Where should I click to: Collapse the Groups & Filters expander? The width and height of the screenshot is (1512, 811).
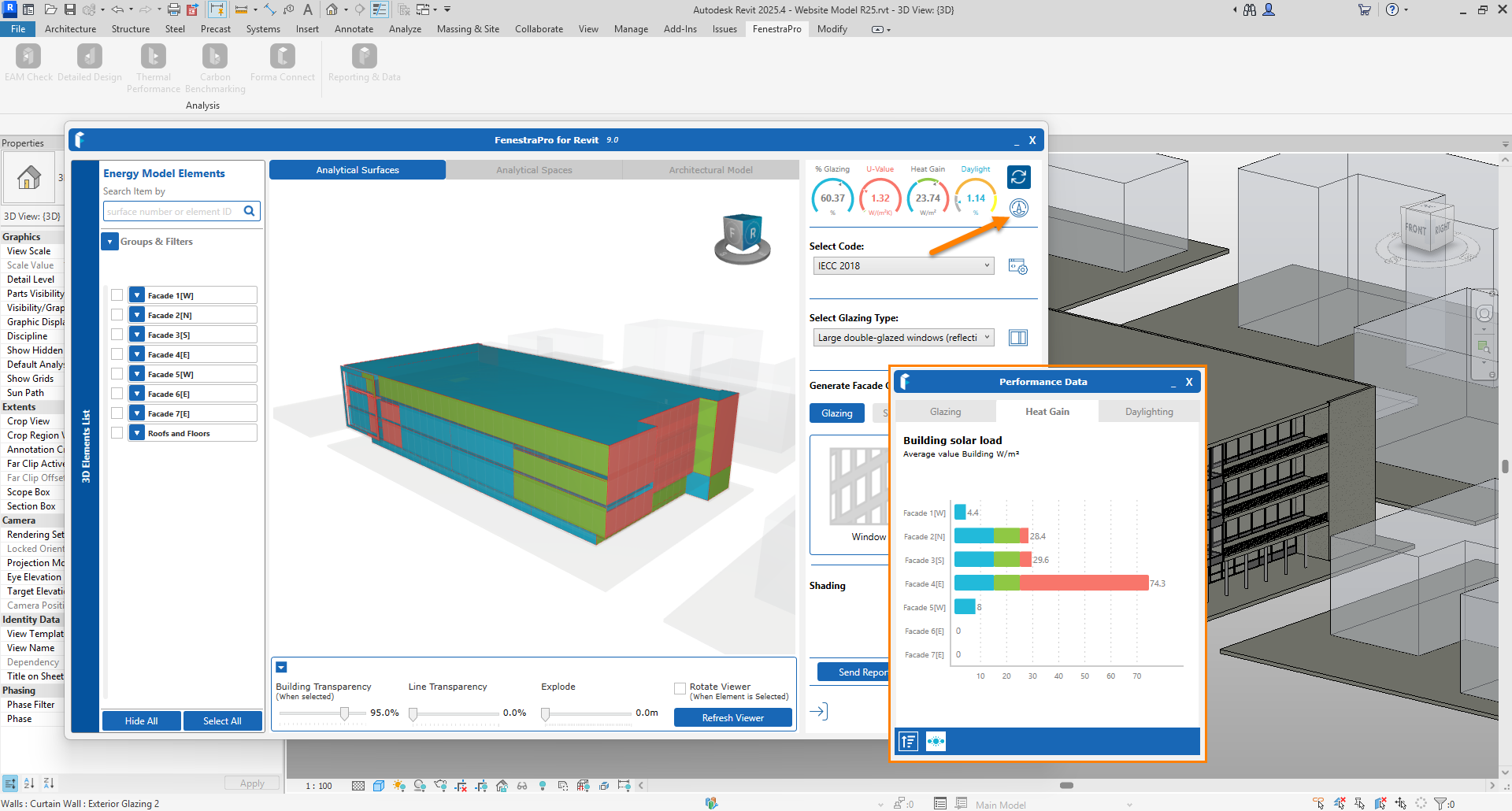[110, 242]
